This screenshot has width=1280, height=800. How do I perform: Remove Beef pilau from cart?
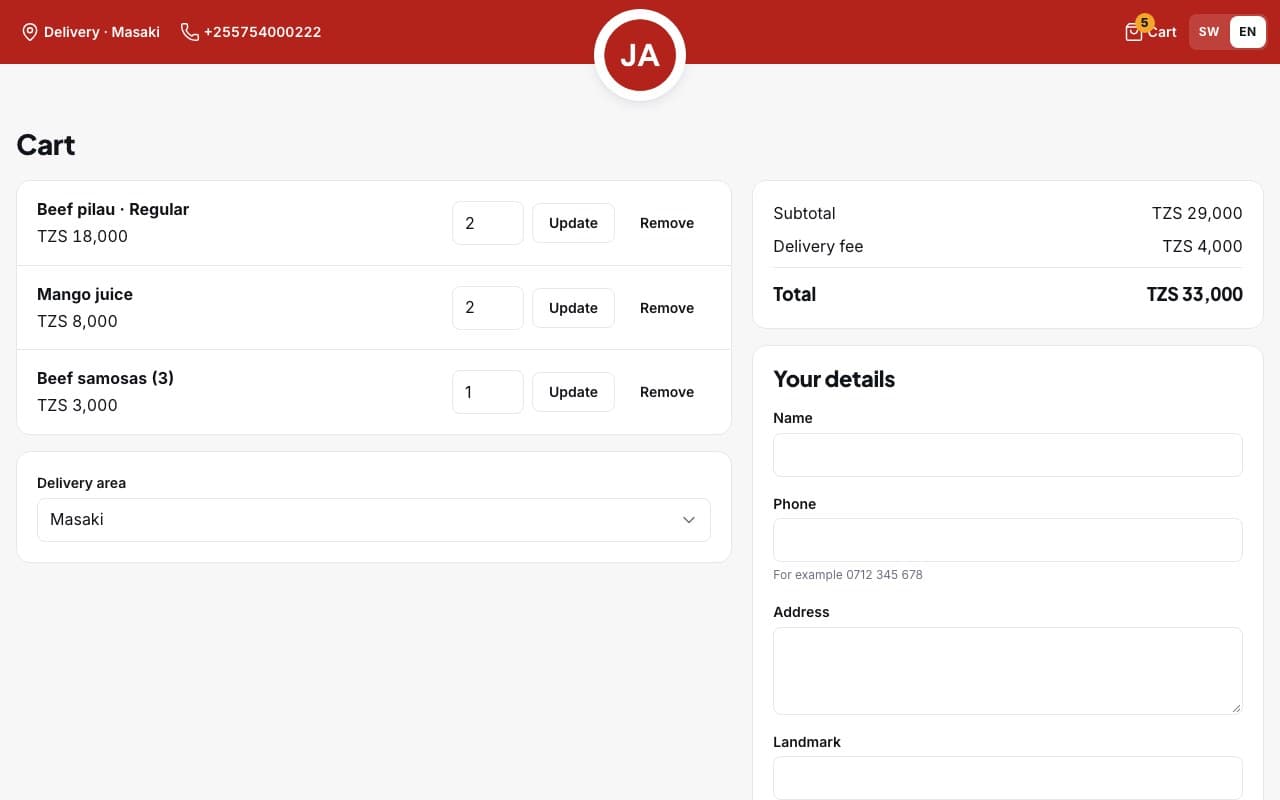coord(667,223)
